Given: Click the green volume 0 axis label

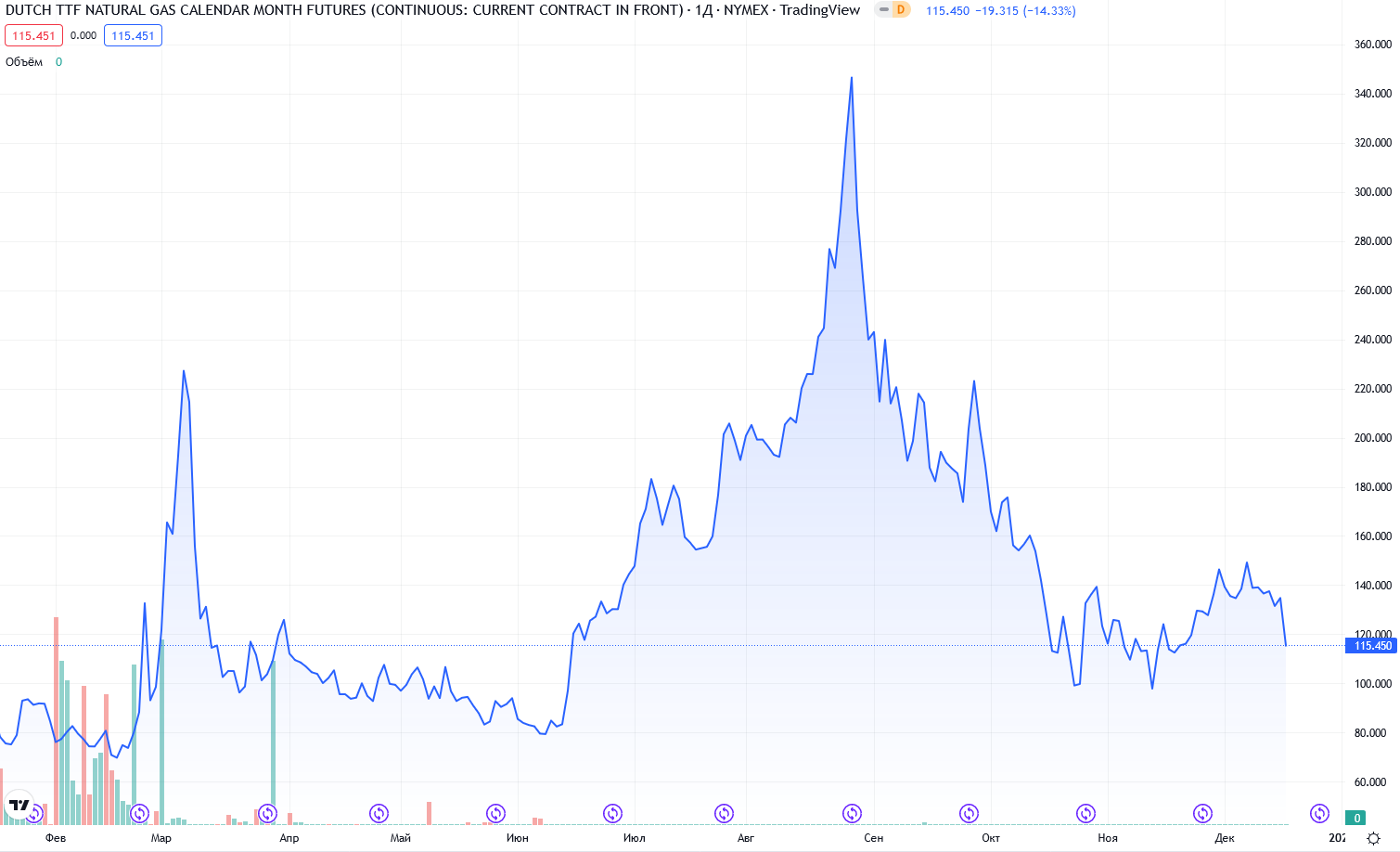Looking at the screenshot, I should (1356, 818).
